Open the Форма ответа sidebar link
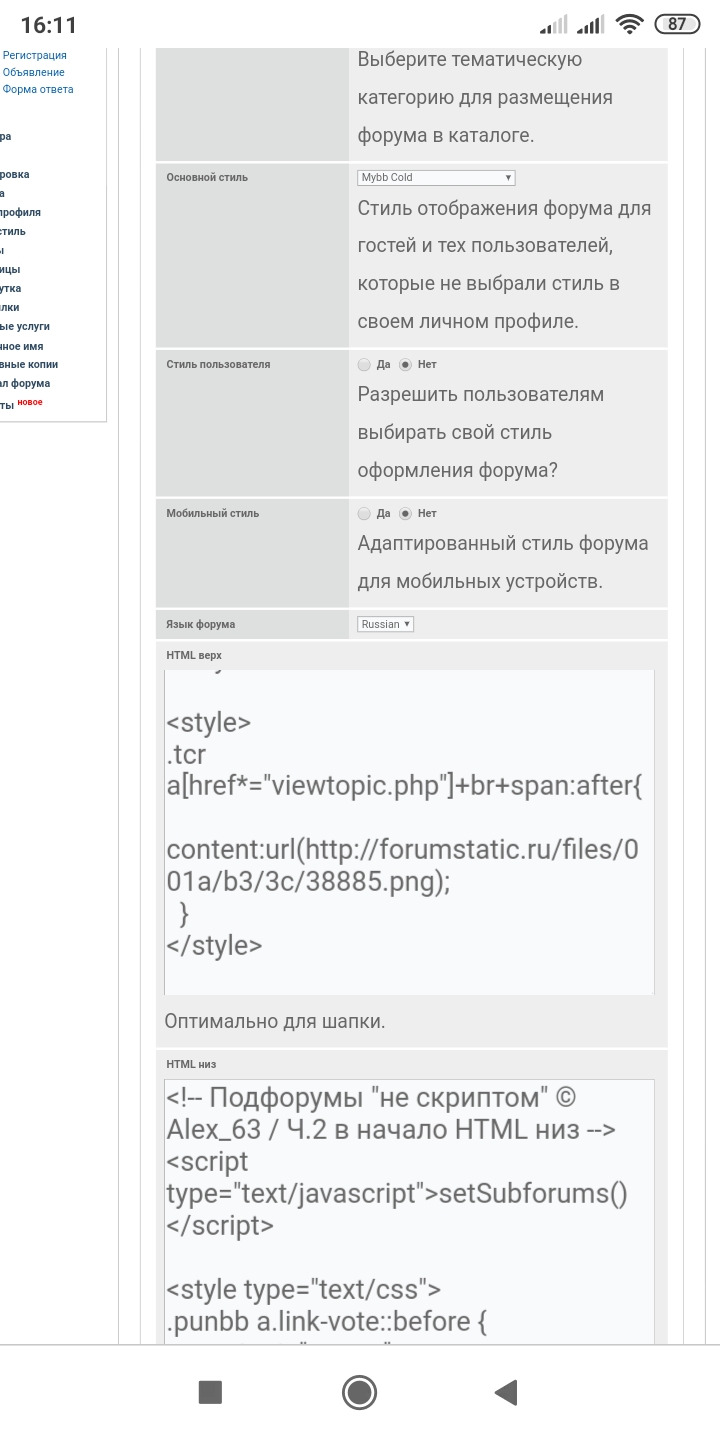 [38, 90]
